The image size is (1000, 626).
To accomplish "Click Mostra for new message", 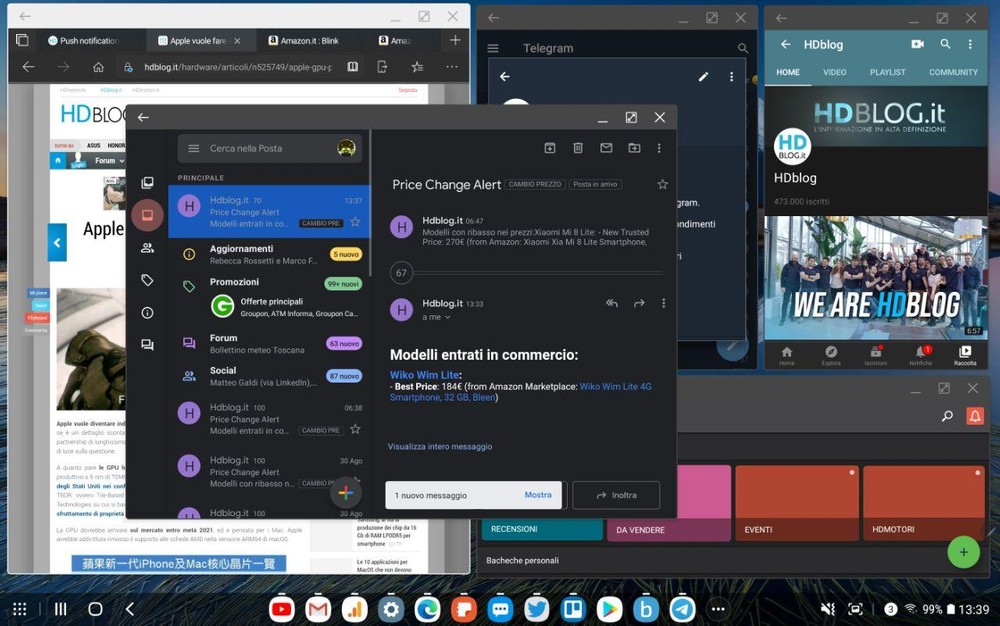I will (538, 495).
